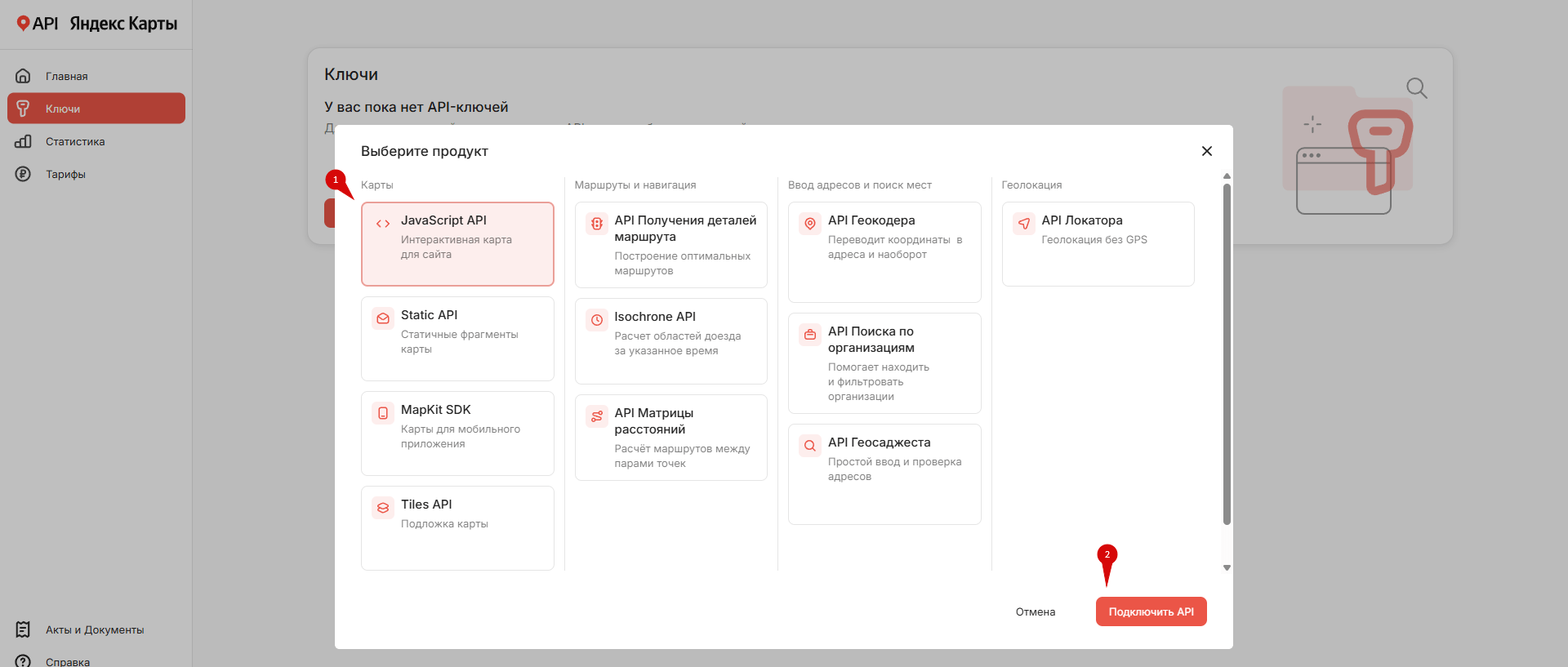Pick the API Поиска по организациям card
The width and height of the screenshot is (1568, 667).
(884, 363)
